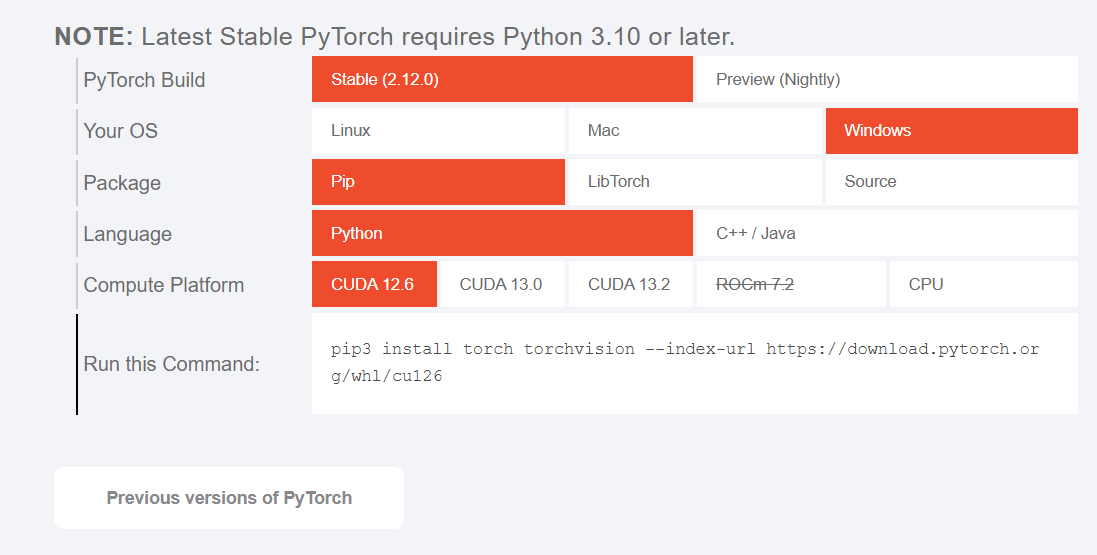Choose the LibTorch package option

695,182
